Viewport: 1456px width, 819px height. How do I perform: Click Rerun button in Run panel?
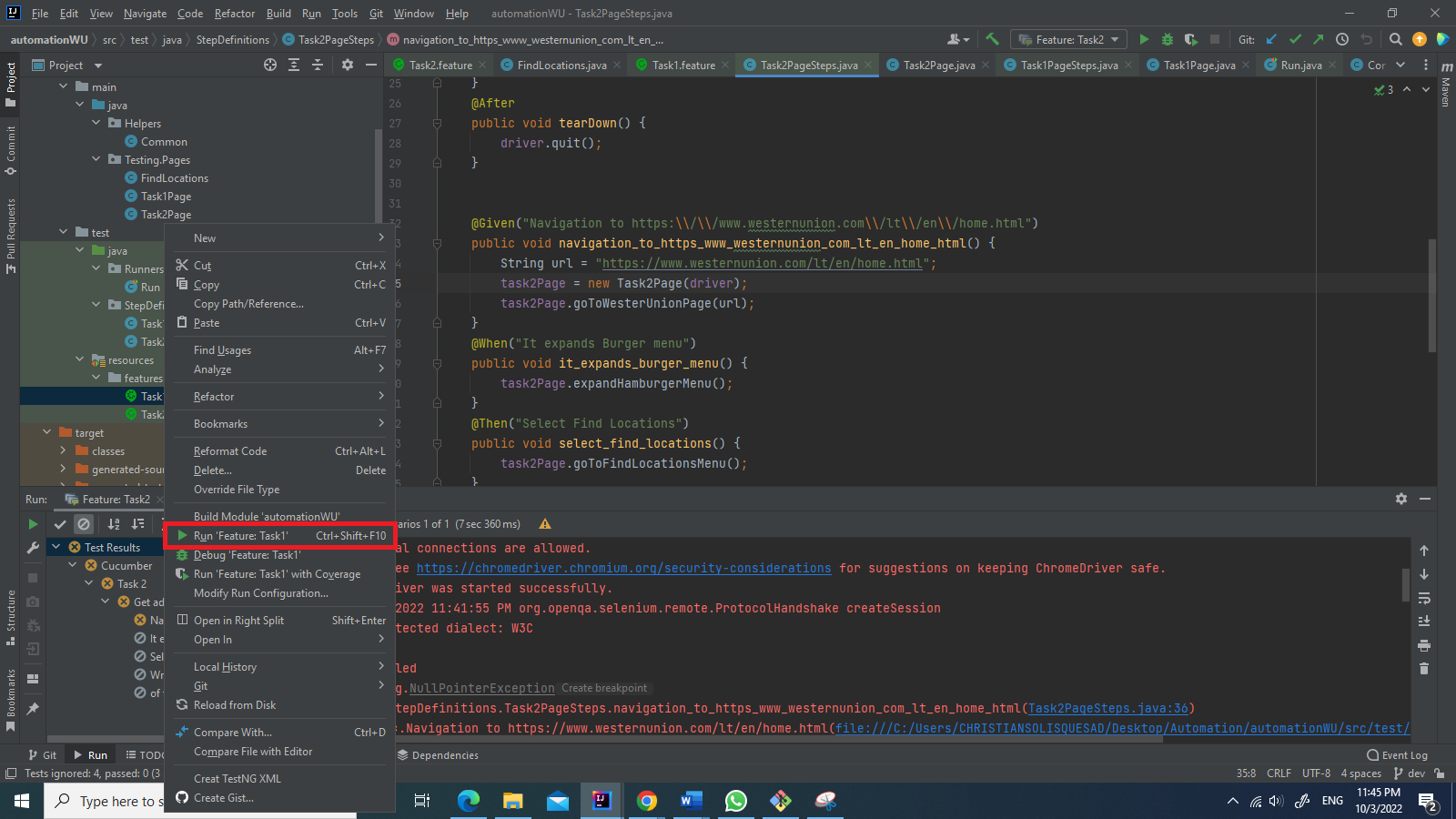pos(33,524)
